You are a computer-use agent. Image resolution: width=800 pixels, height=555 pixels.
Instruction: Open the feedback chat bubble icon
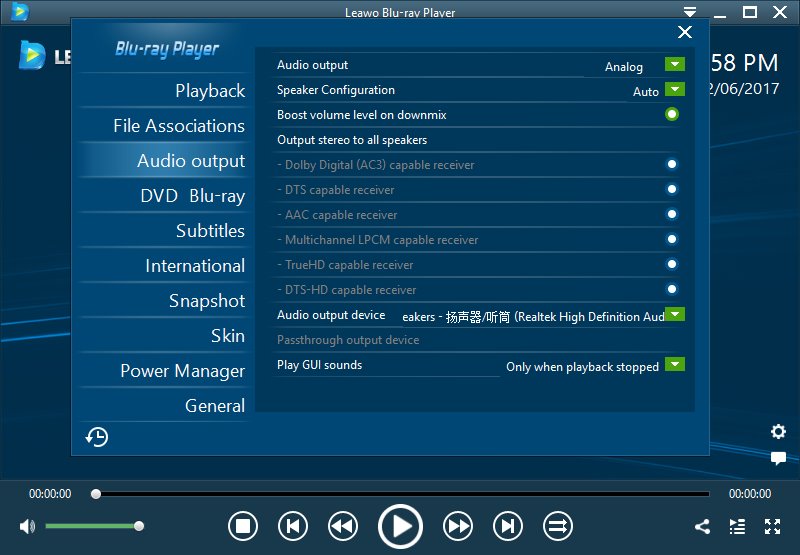[778, 458]
